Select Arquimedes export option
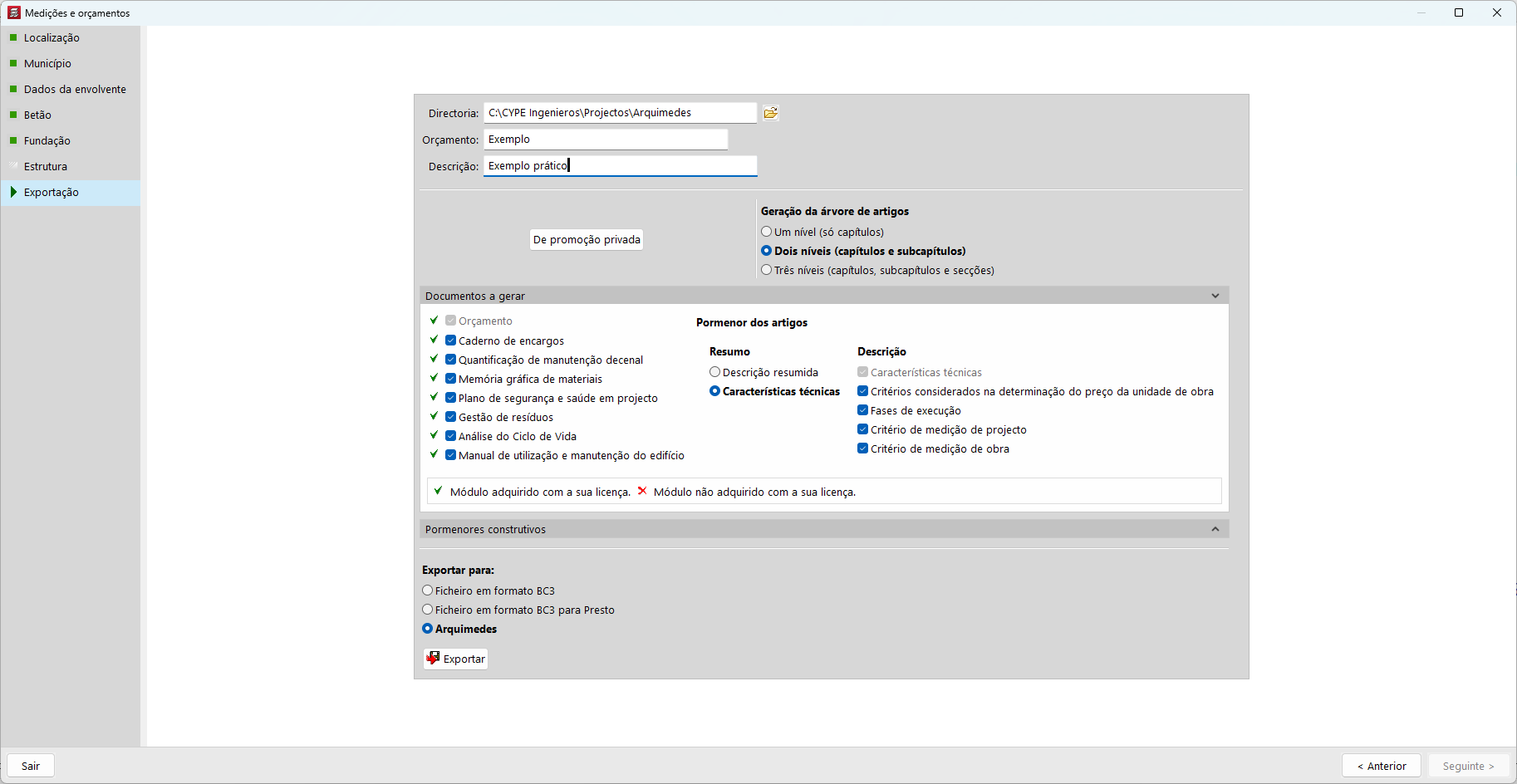Image resolution: width=1517 pixels, height=784 pixels. click(427, 629)
